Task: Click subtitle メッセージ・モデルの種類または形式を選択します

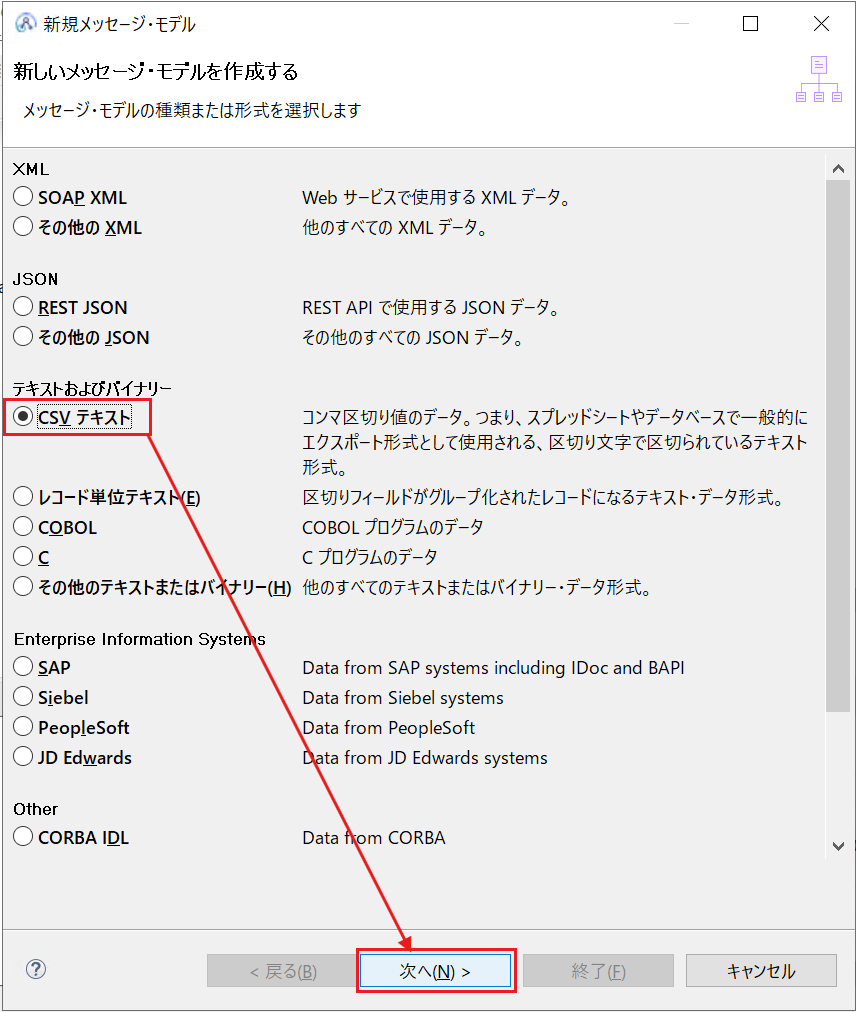Action: (x=192, y=110)
